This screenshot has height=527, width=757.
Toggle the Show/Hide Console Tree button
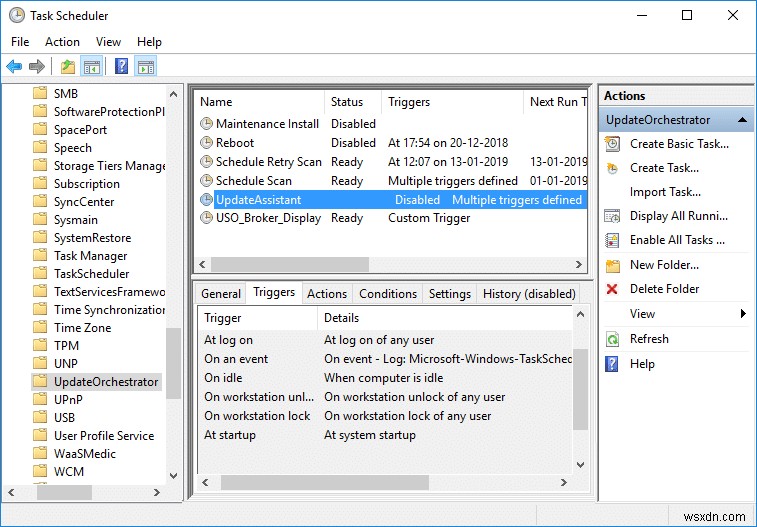point(92,67)
